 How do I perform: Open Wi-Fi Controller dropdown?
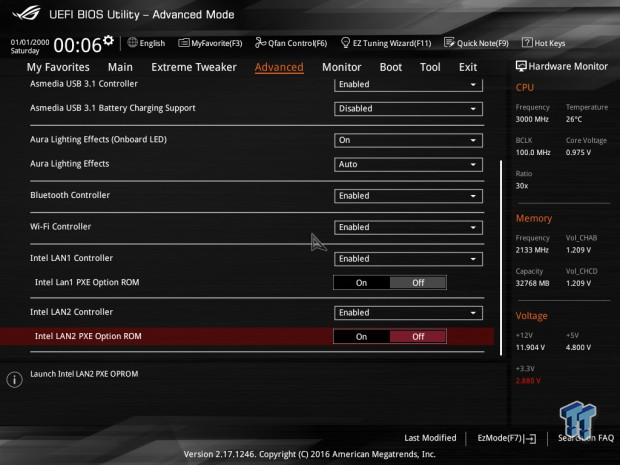point(408,227)
